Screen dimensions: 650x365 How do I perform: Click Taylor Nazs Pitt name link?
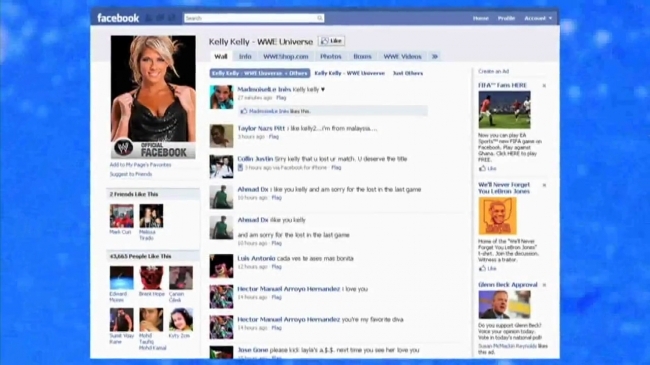point(261,128)
